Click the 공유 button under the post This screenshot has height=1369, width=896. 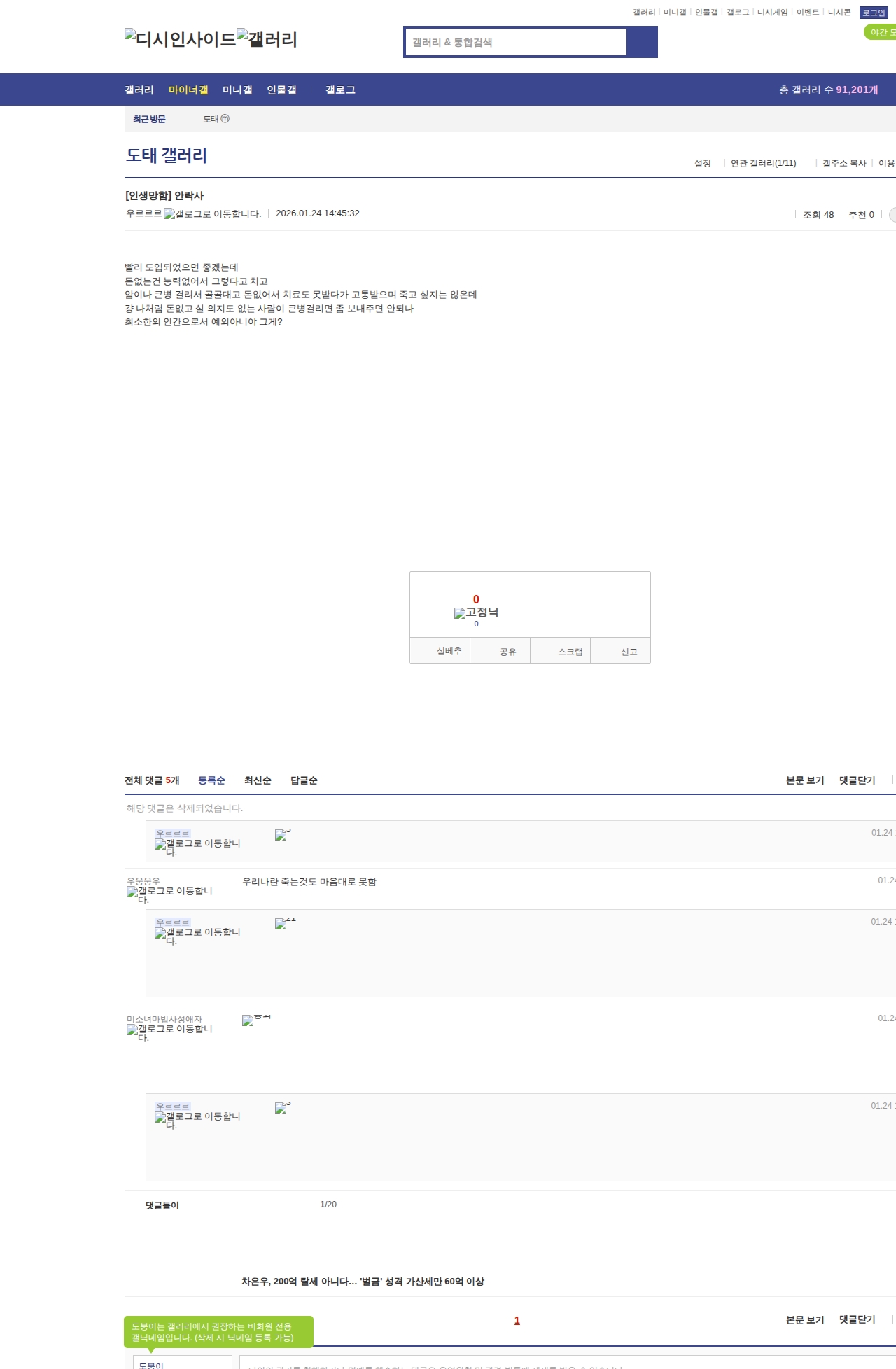point(500,651)
